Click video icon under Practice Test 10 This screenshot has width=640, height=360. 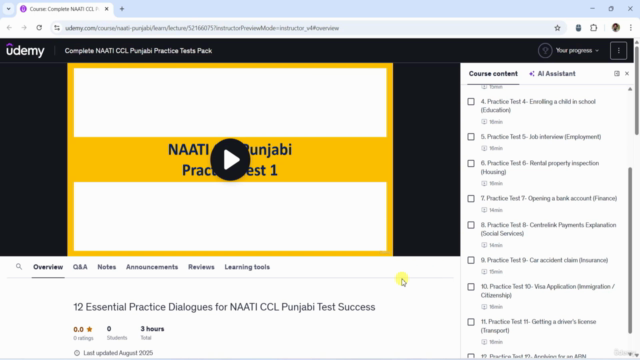pyautogui.click(x=484, y=307)
